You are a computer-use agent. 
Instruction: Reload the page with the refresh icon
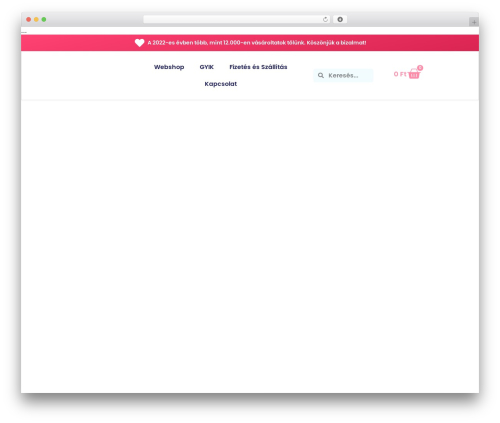point(325,20)
